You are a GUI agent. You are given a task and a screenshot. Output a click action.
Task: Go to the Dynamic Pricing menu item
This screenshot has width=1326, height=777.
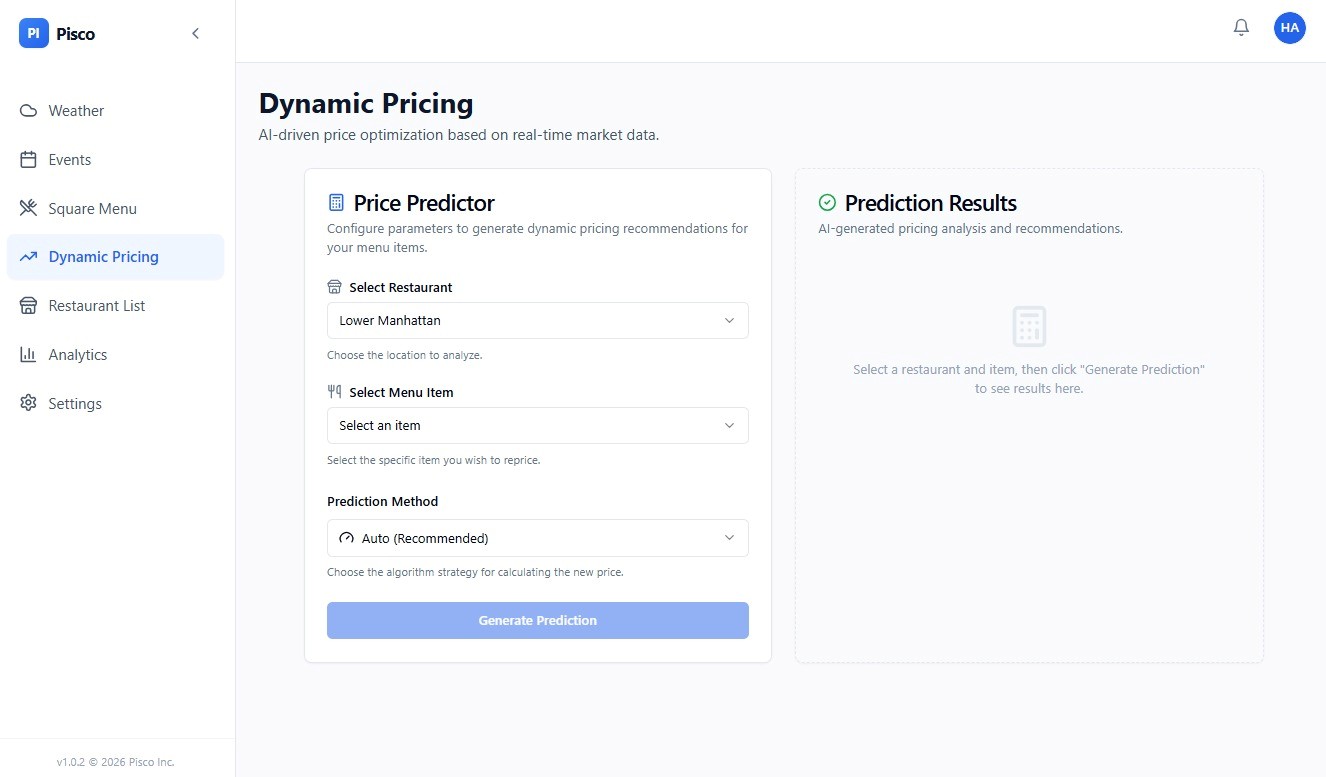click(104, 257)
